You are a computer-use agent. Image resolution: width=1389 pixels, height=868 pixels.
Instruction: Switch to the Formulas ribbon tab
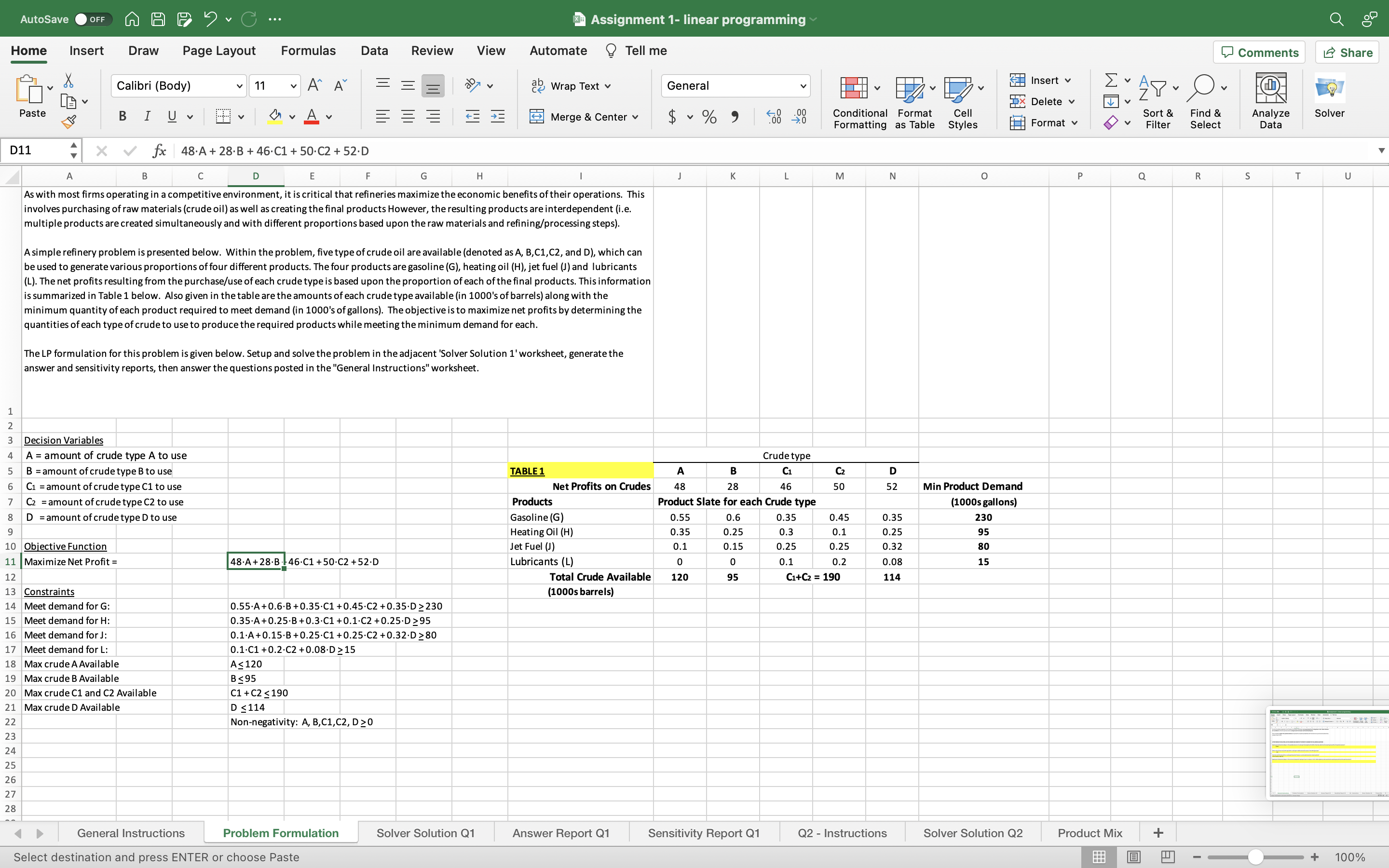click(308, 51)
